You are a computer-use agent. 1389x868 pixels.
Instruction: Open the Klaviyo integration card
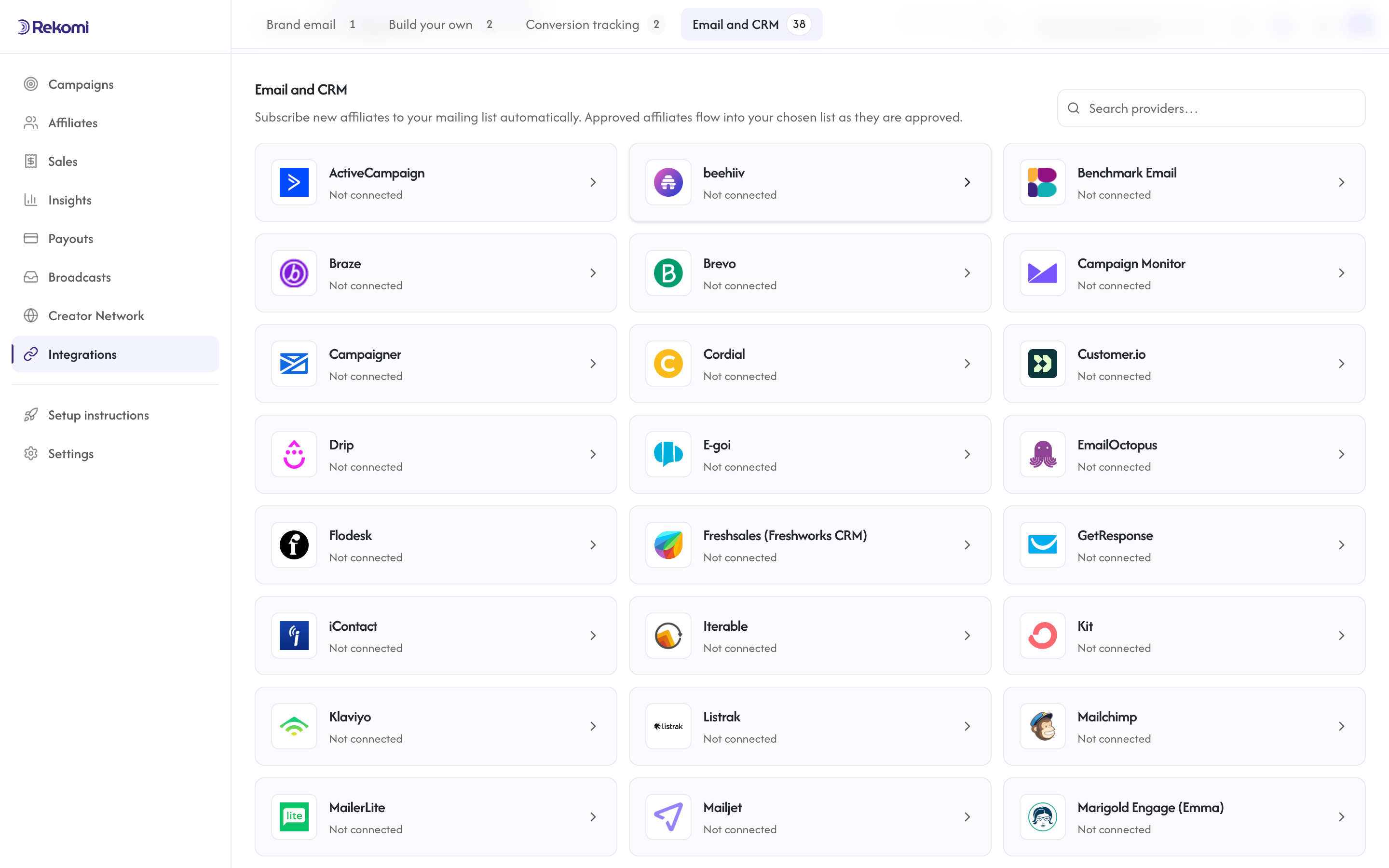(x=436, y=726)
